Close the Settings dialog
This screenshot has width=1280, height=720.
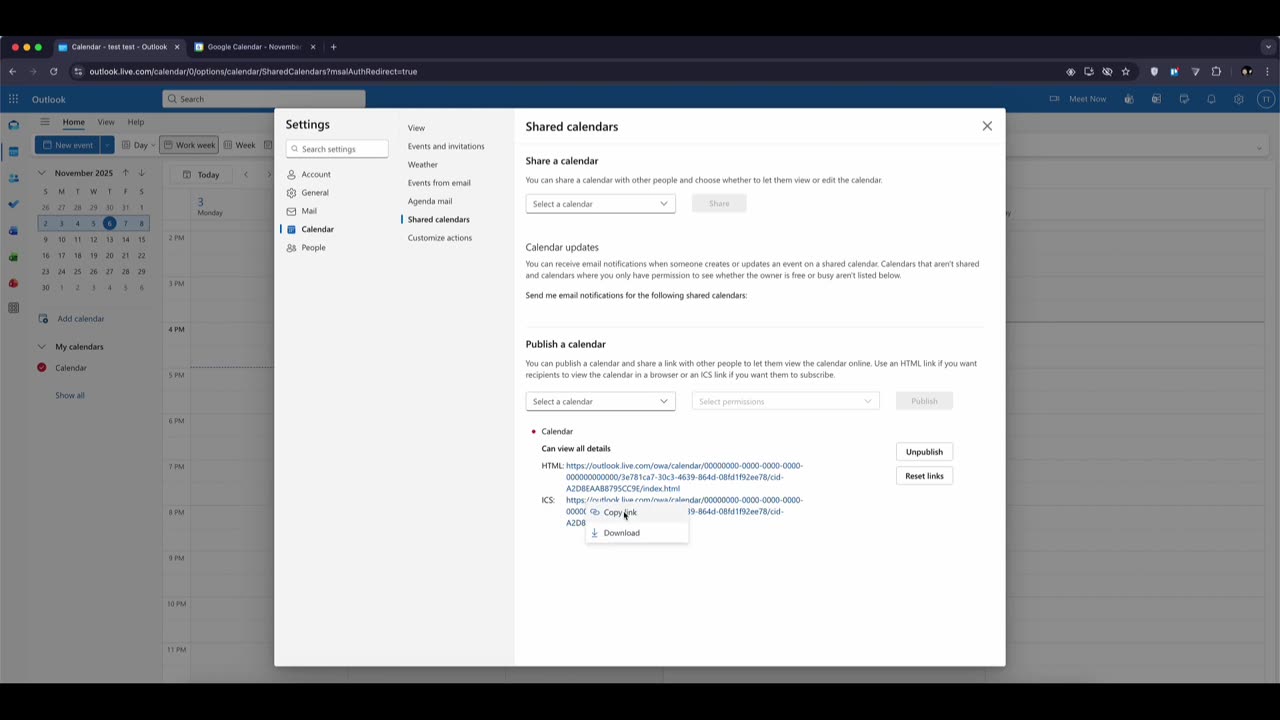tap(987, 126)
